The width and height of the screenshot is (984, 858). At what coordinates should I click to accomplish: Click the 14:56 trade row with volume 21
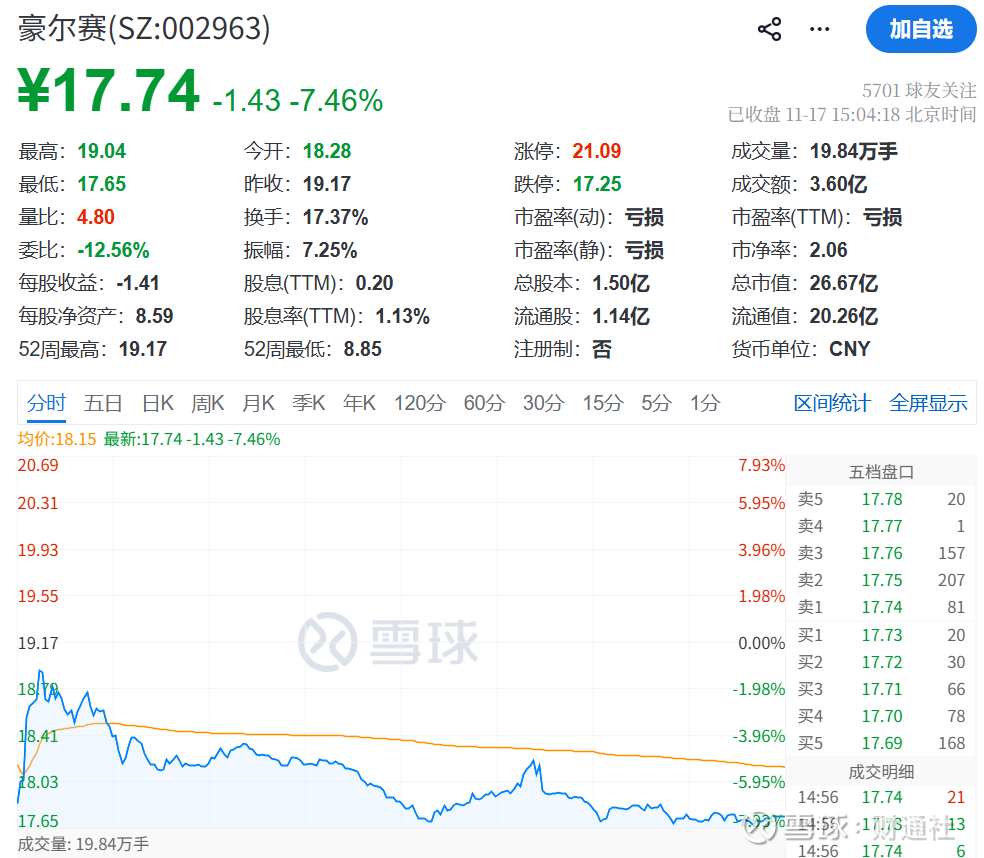pos(881,797)
